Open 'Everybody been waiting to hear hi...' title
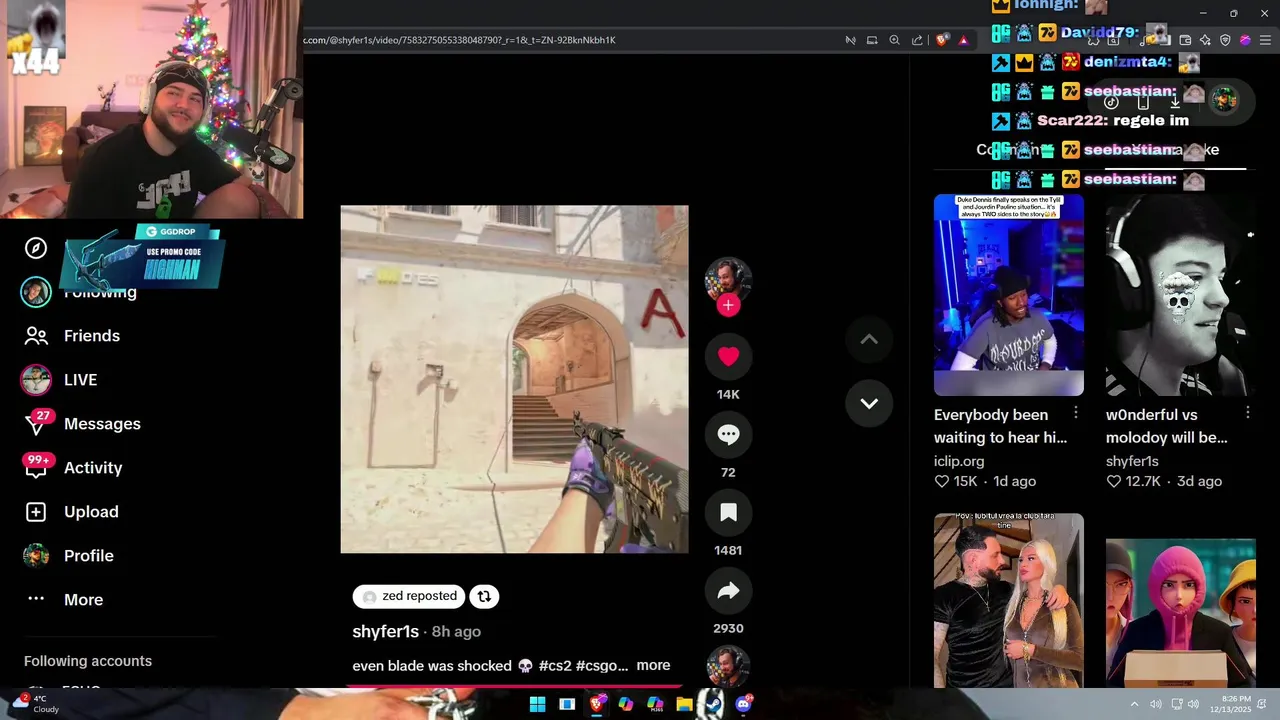 (x=1000, y=426)
